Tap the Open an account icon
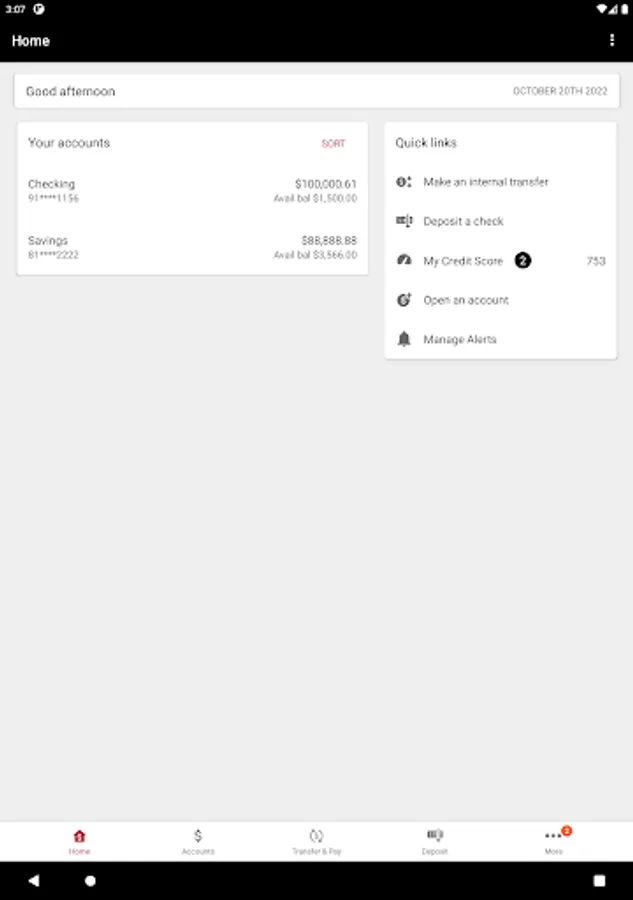633x900 pixels. pyautogui.click(x=404, y=300)
